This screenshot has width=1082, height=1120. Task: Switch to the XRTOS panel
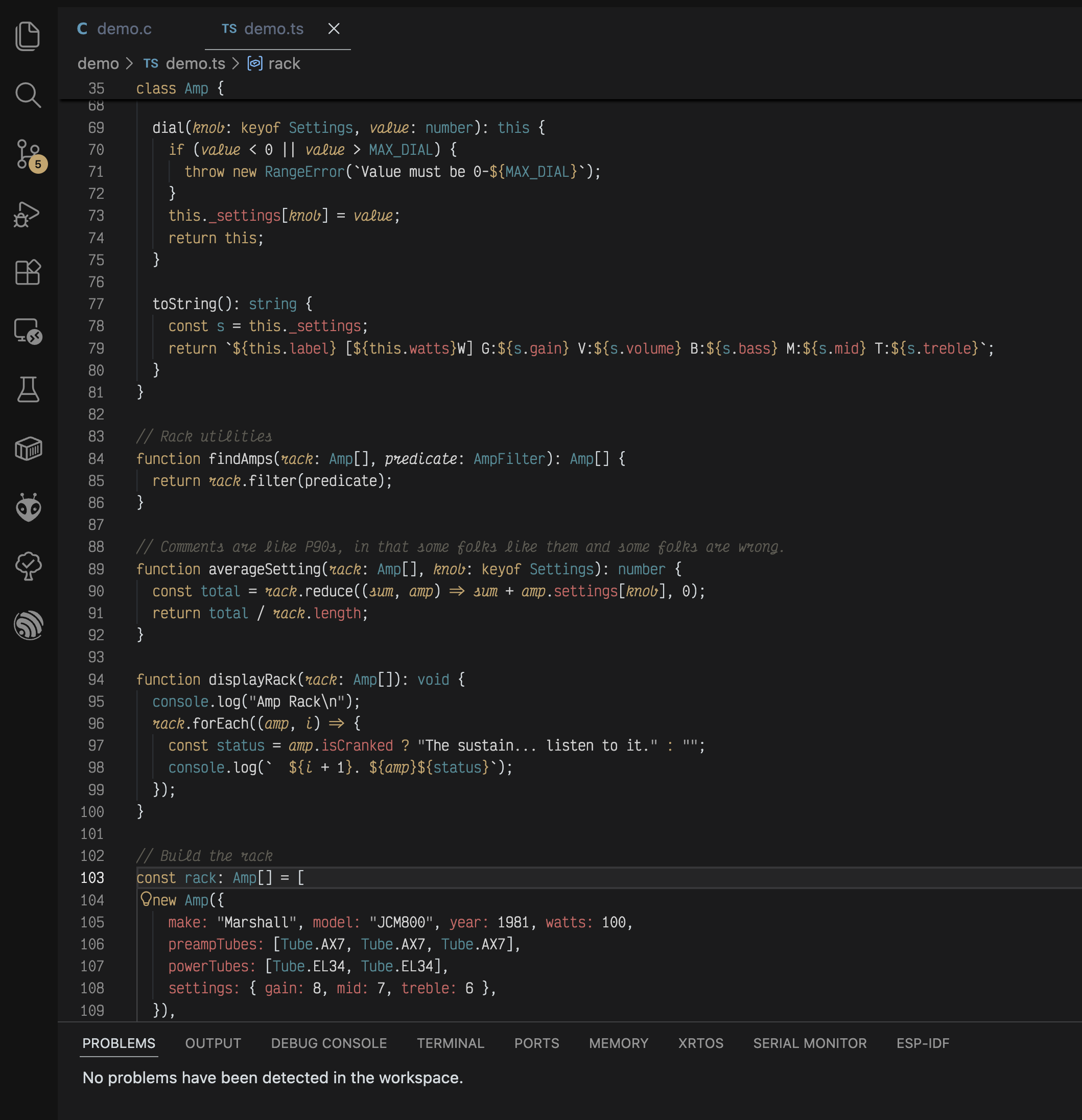point(700,1043)
